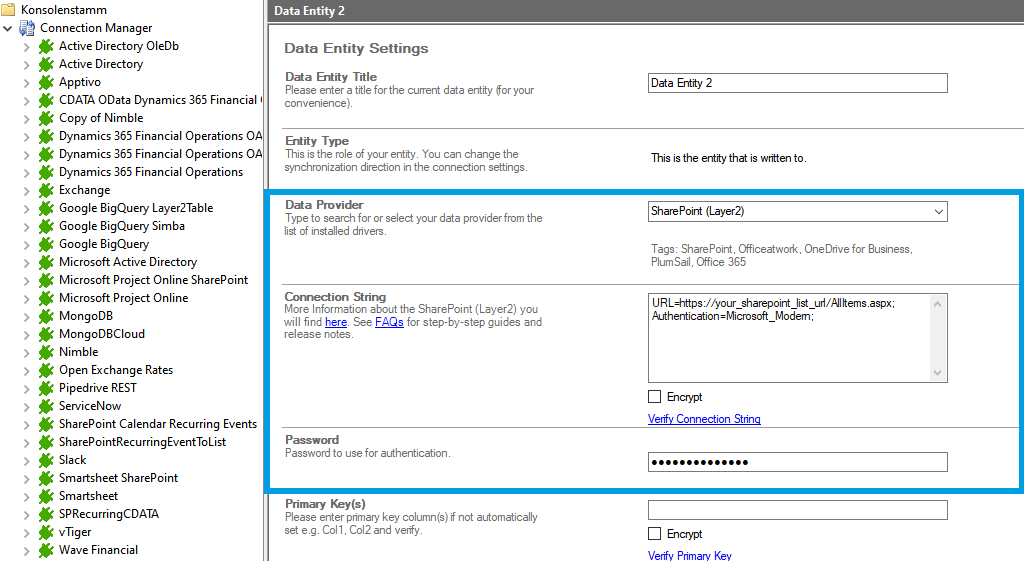Click the Password input field

tap(797, 462)
